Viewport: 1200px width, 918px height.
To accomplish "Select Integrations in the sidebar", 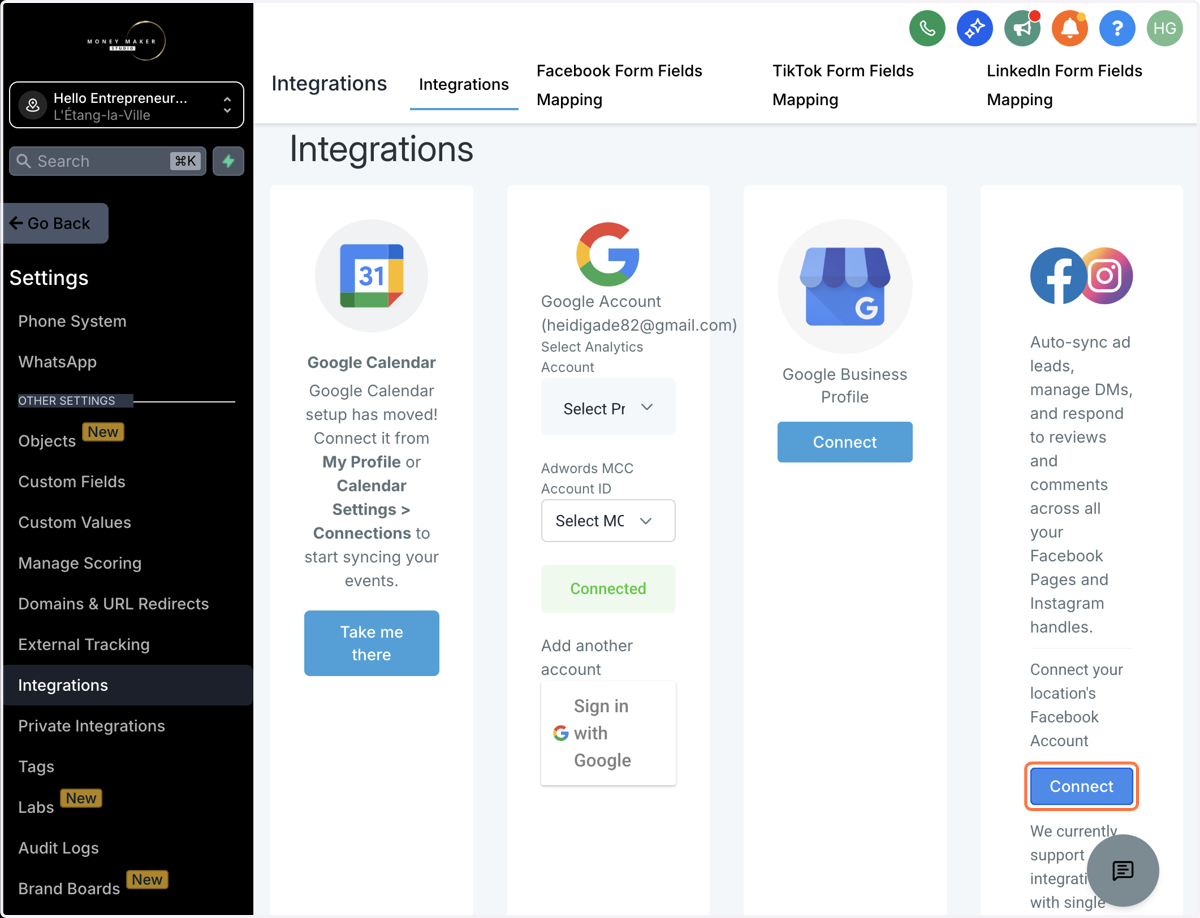I will click(128, 685).
